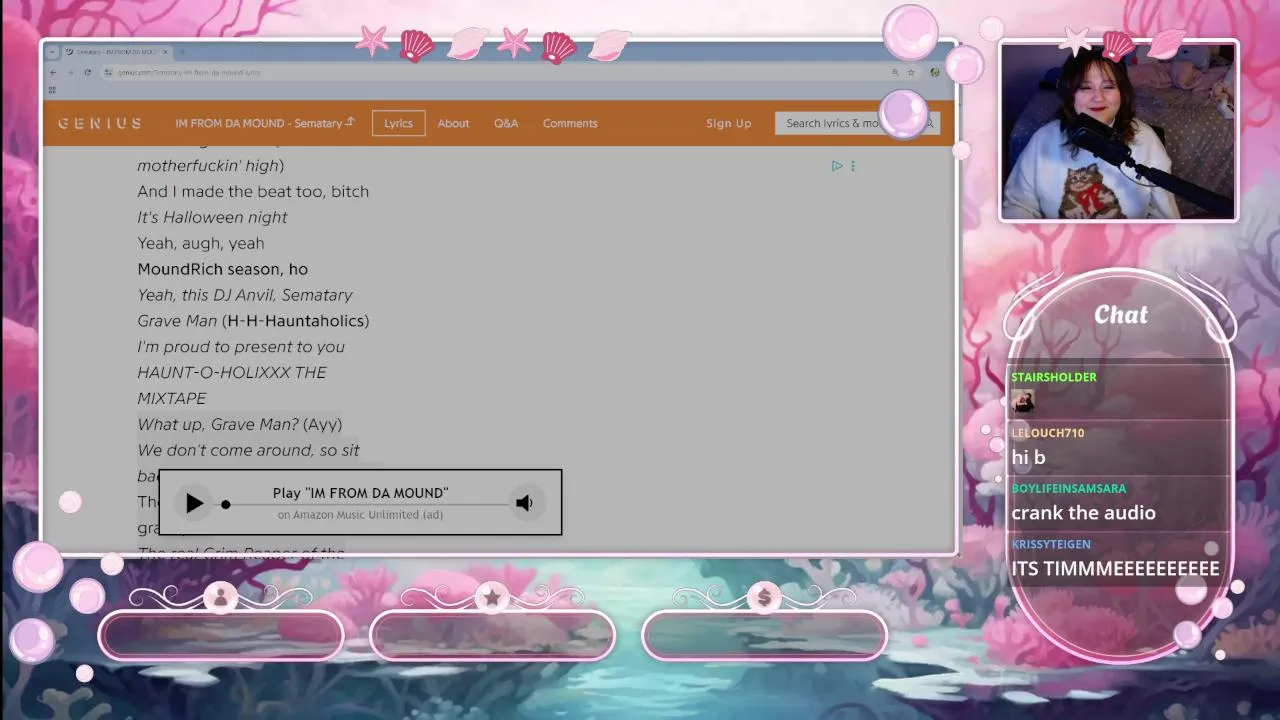Screen dimensions: 1280x720
Task: Open the browser profile avatar
Action: (935, 72)
